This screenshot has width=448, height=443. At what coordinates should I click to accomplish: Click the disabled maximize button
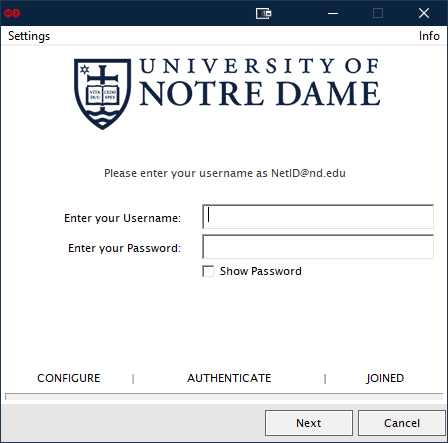(x=378, y=13)
